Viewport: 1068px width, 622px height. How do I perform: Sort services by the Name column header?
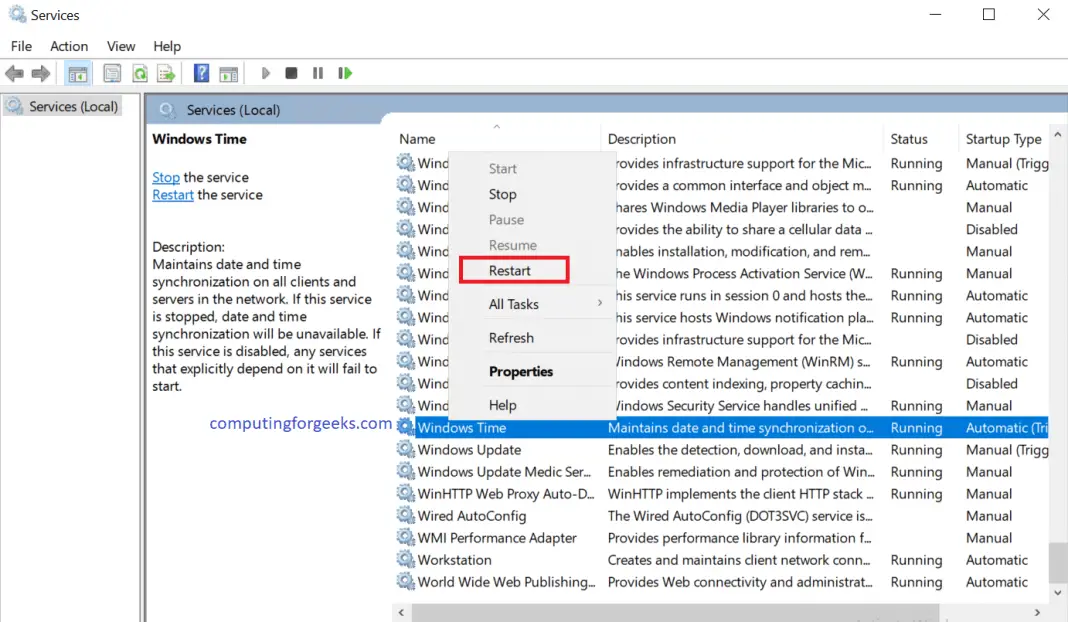pos(417,138)
